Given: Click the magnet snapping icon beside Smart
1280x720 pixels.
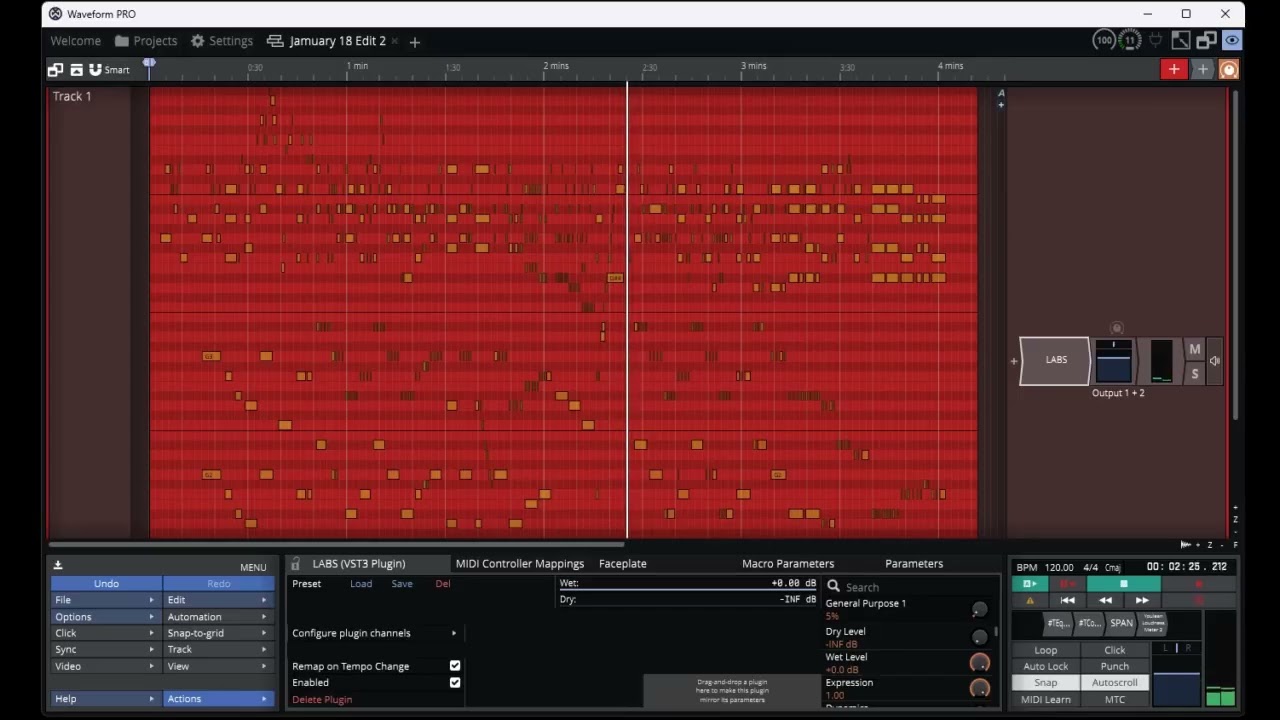Looking at the screenshot, I should click(95, 69).
